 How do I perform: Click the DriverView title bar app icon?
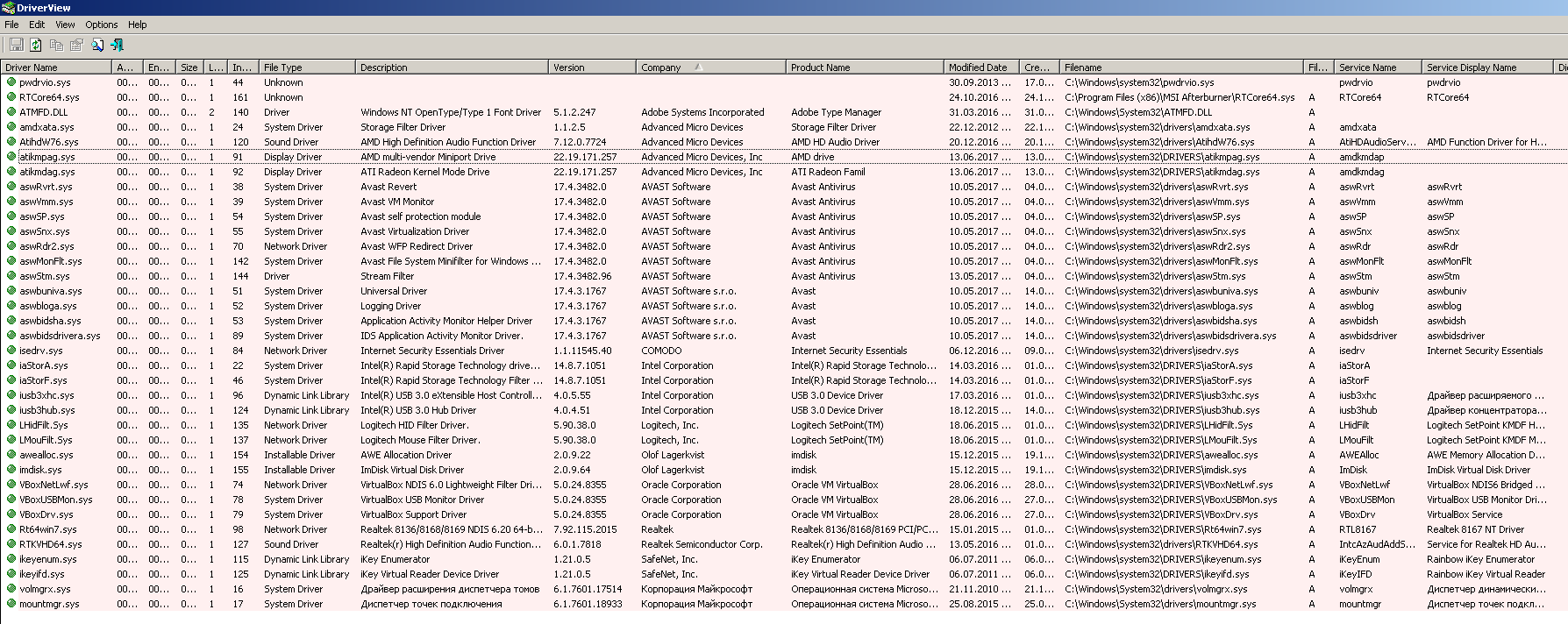coord(9,8)
